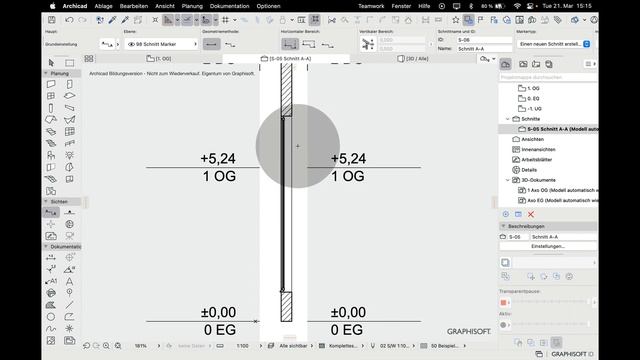
Task: Open the Dokumentation menu
Action: click(229, 6)
